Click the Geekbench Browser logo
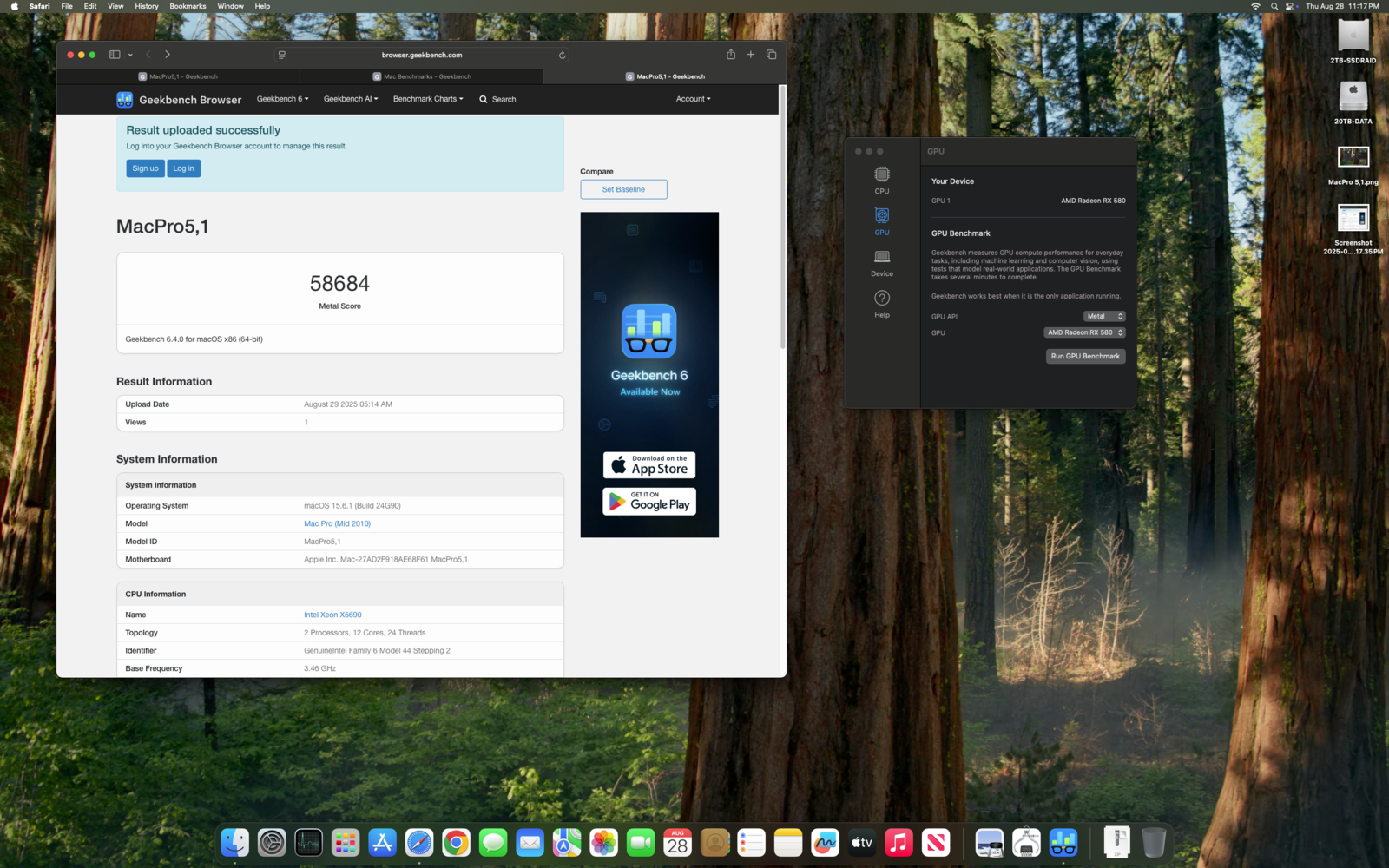This screenshot has height=868, width=1389. 179,100
